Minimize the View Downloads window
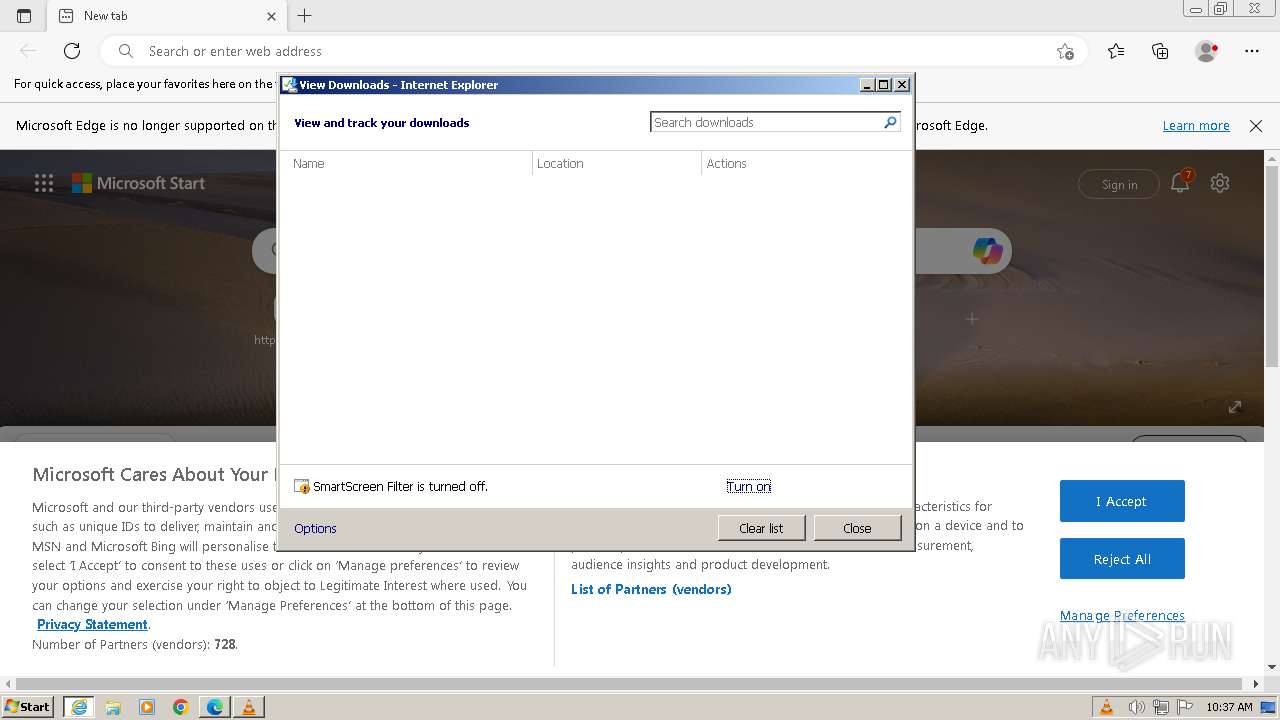The width and height of the screenshot is (1280, 720). coord(867,85)
